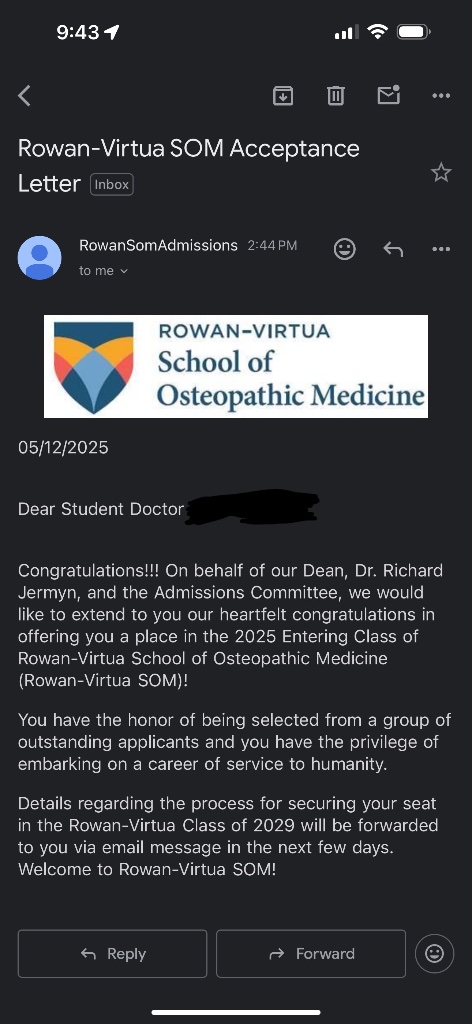Screen dimensions: 472x1024
Task: Click the bottom Forward button
Action: [x=311, y=953]
